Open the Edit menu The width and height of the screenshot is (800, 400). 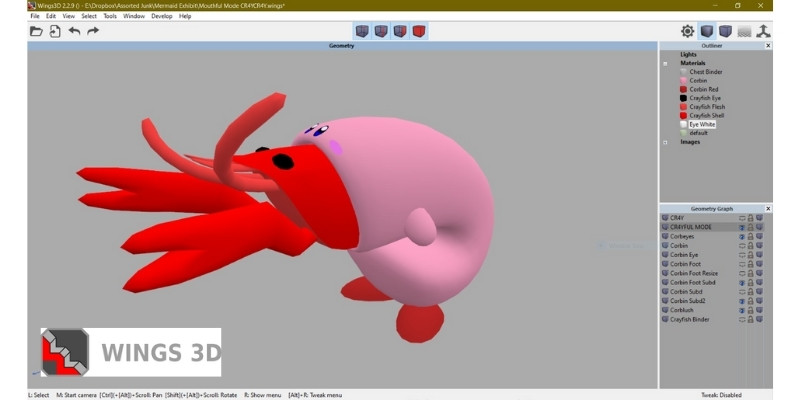click(51, 16)
